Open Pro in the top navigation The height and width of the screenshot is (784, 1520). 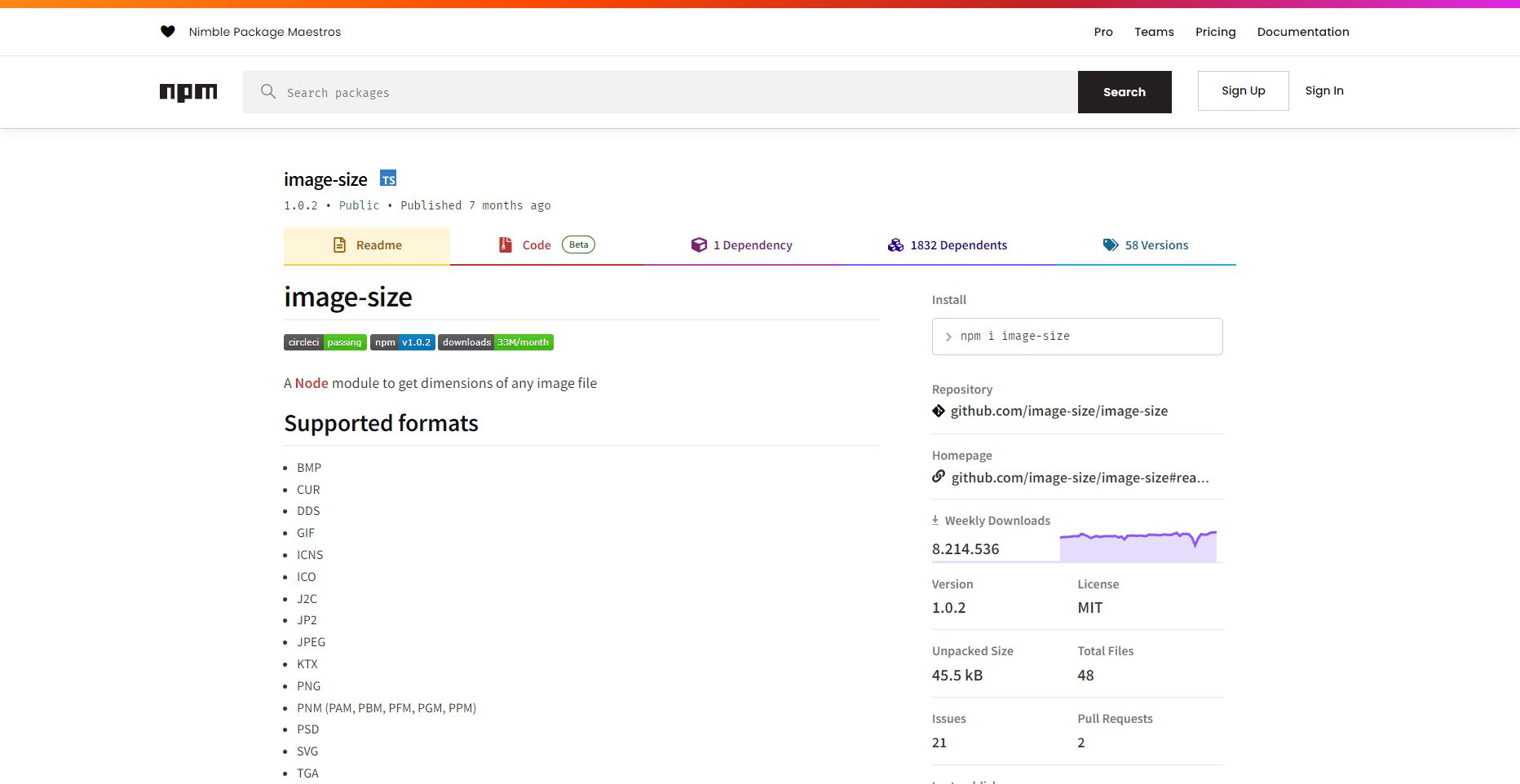pos(1103,32)
